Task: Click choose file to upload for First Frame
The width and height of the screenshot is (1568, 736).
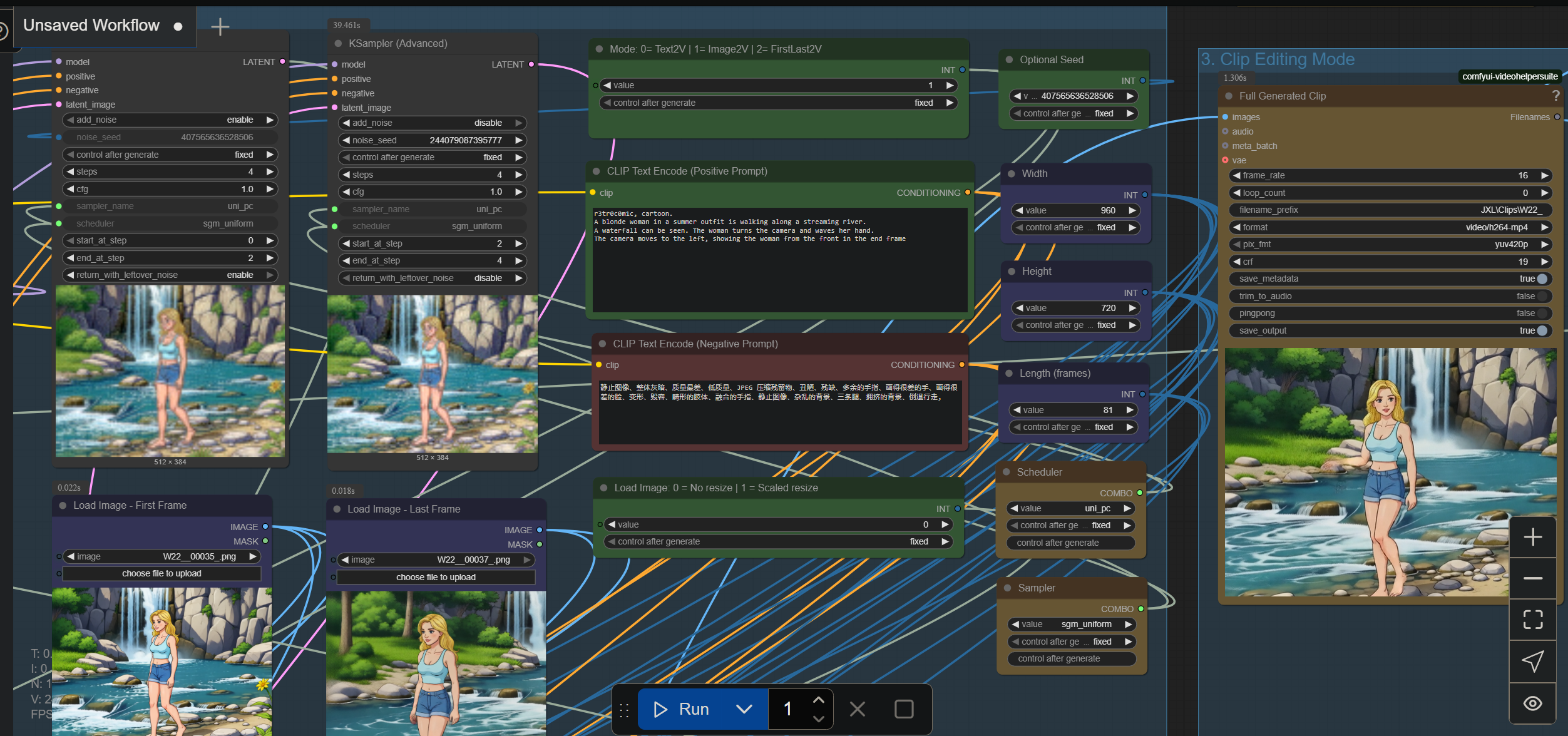Action: coord(161,573)
